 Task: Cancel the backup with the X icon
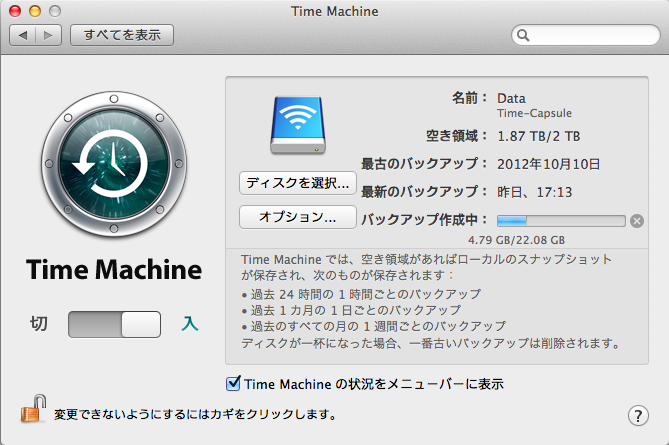[637, 221]
